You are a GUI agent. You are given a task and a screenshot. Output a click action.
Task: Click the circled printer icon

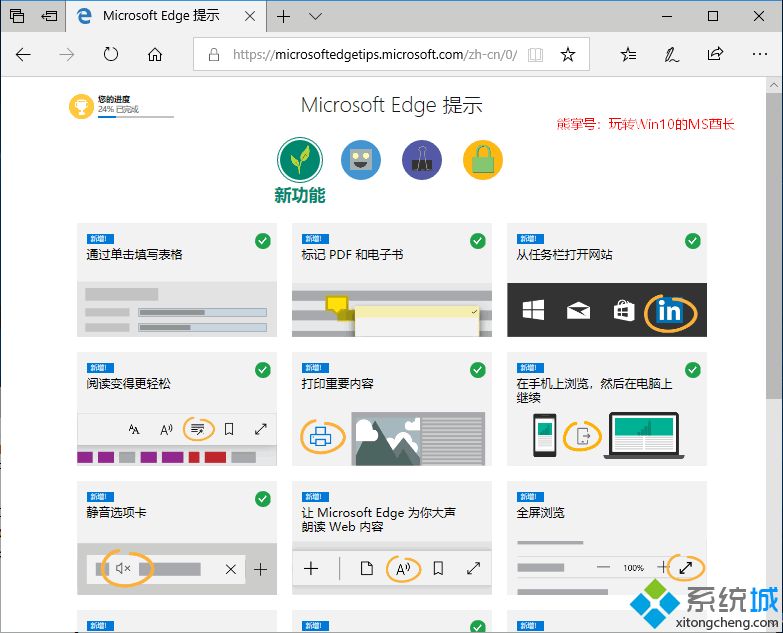tap(323, 436)
